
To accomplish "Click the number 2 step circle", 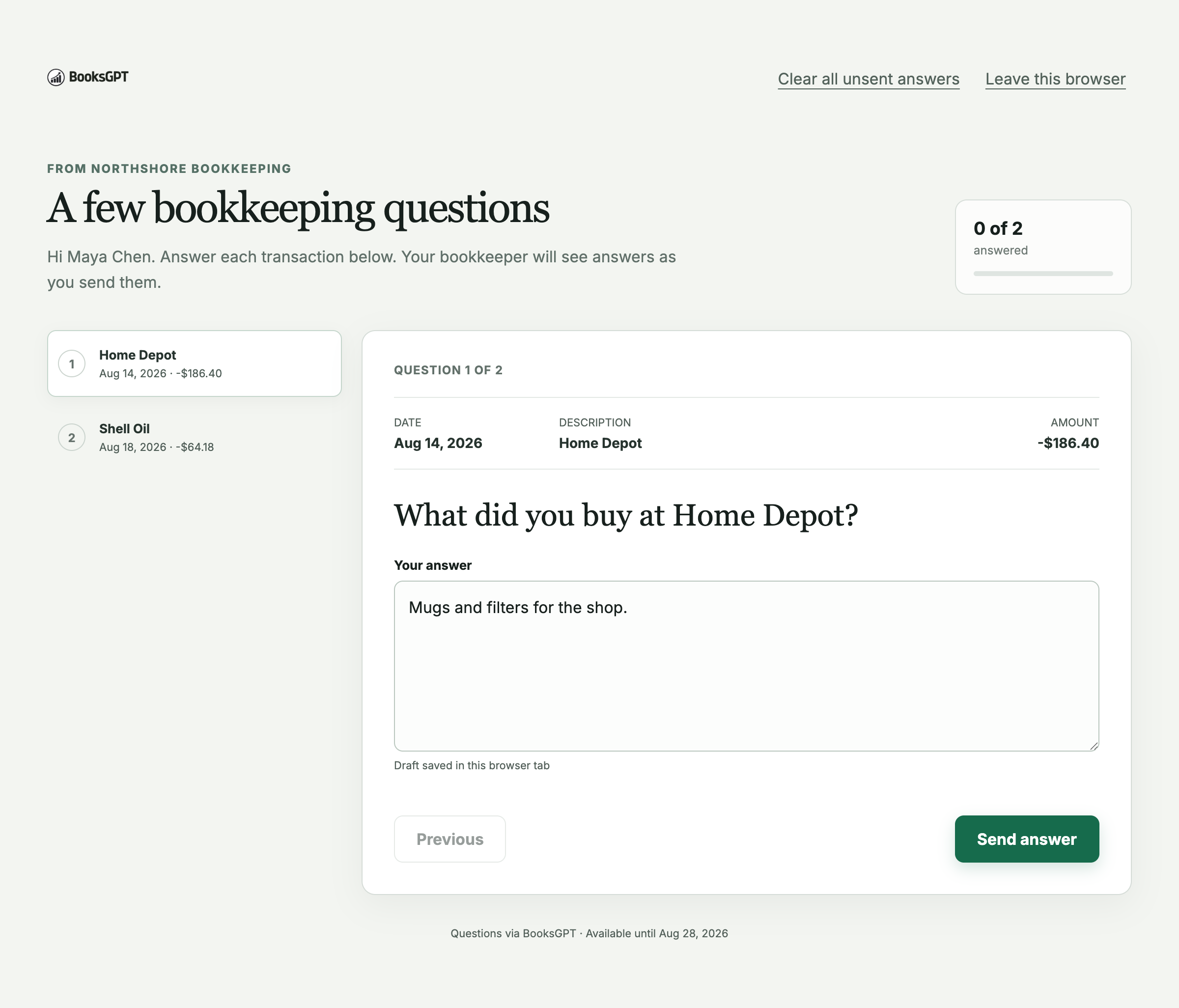I will click(x=72, y=438).
